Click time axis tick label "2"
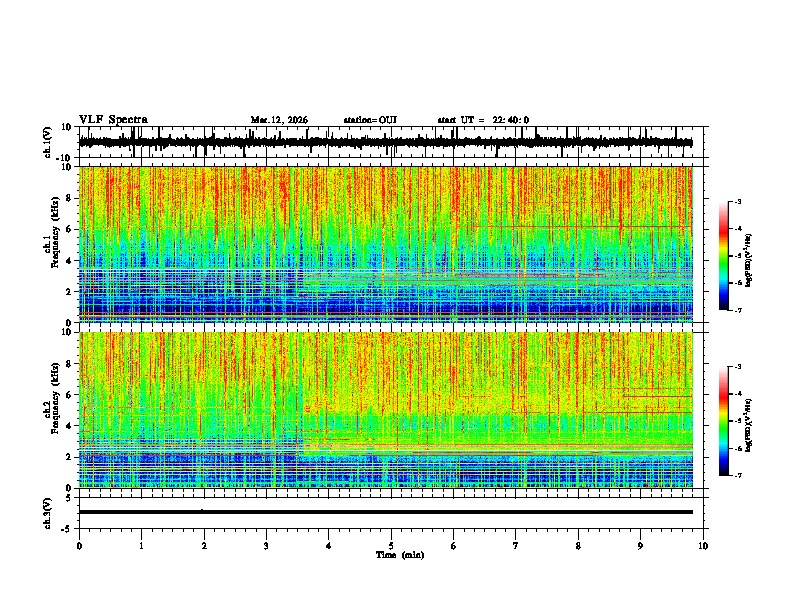The height and width of the screenshot is (612, 792). [x=204, y=546]
